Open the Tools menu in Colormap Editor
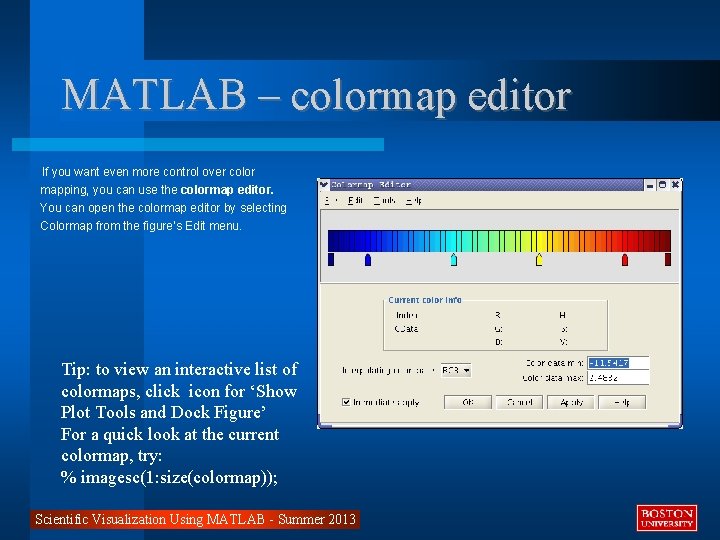 [384, 200]
